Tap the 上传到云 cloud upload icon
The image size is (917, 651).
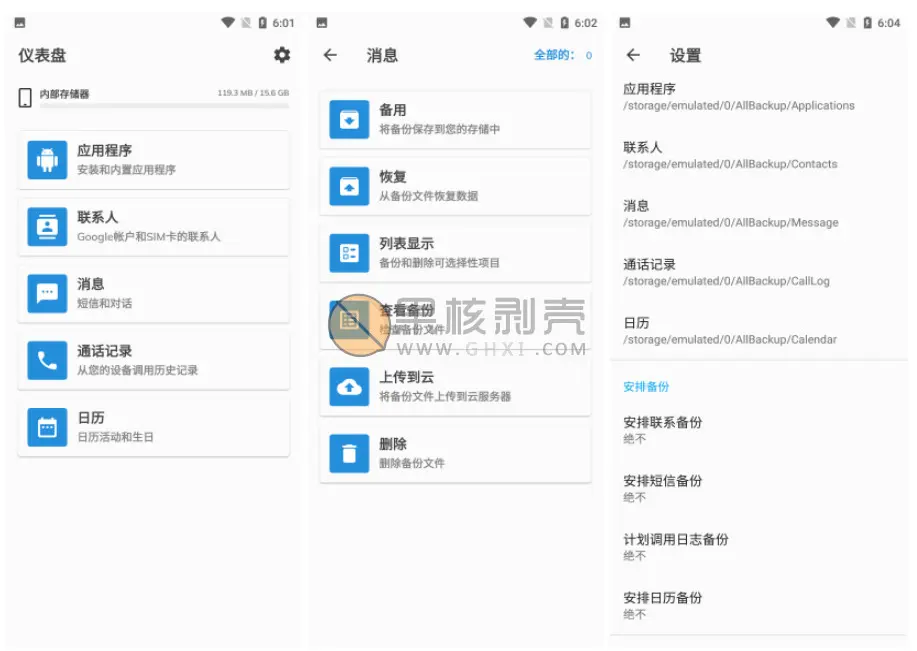(349, 387)
